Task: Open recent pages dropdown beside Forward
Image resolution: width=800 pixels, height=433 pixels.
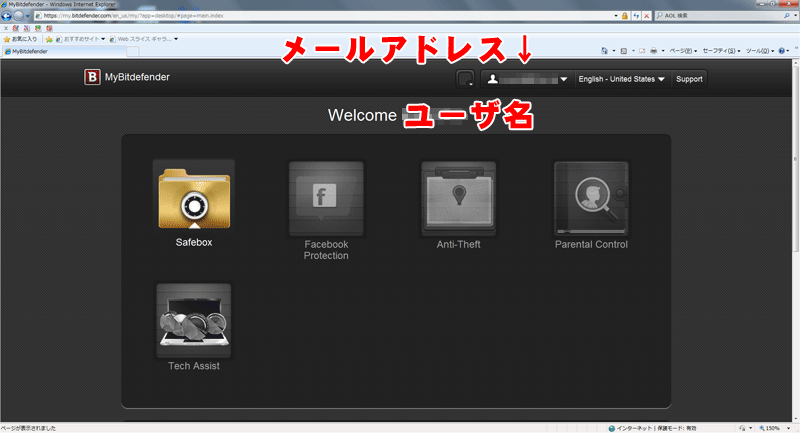Action: tap(28, 16)
